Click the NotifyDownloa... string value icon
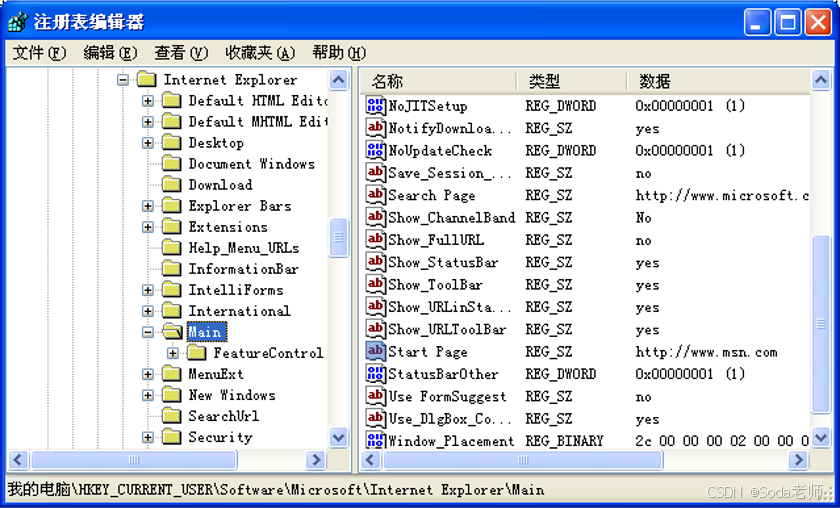Image resolution: width=840 pixels, height=508 pixels. pos(375,128)
